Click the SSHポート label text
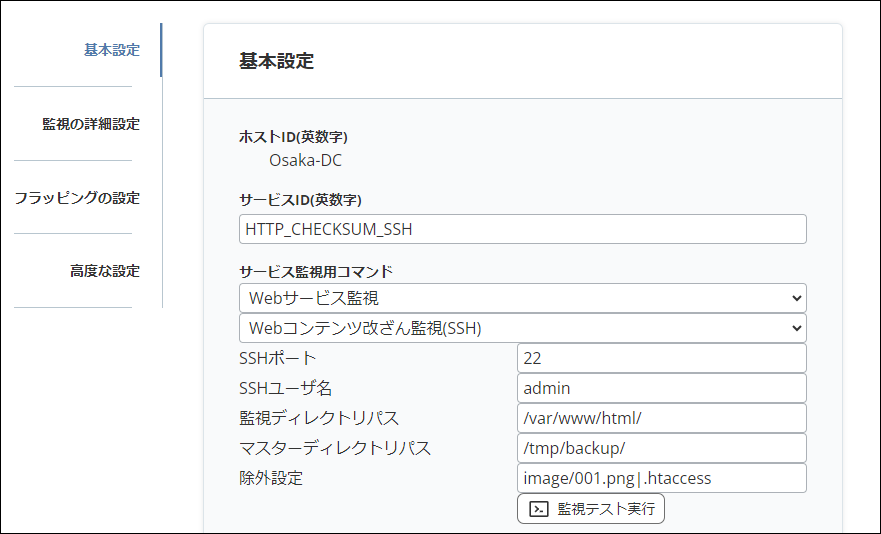This screenshot has width=881, height=534. click(278, 358)
